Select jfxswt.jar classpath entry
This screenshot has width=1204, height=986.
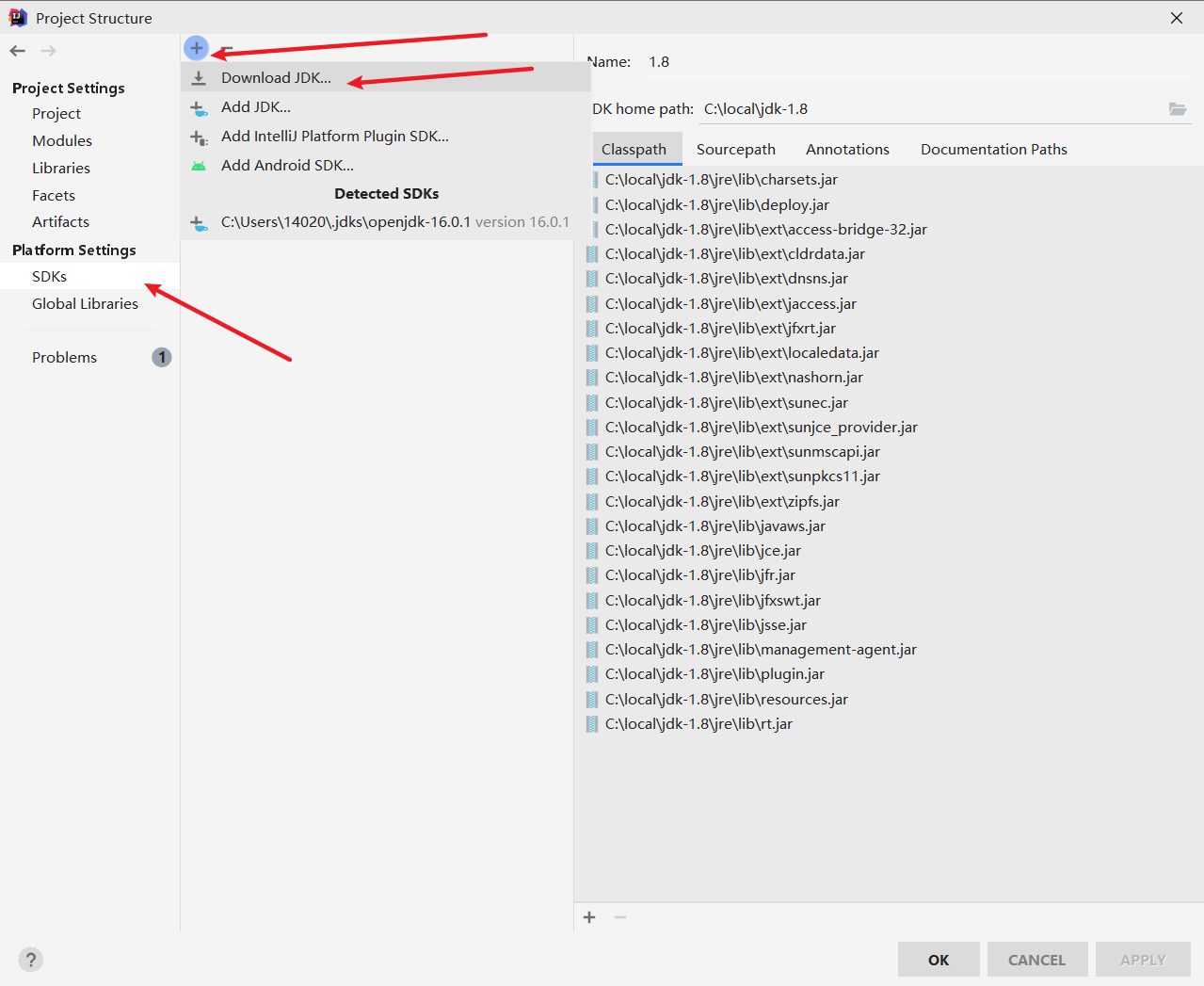(x=713, y=601)
